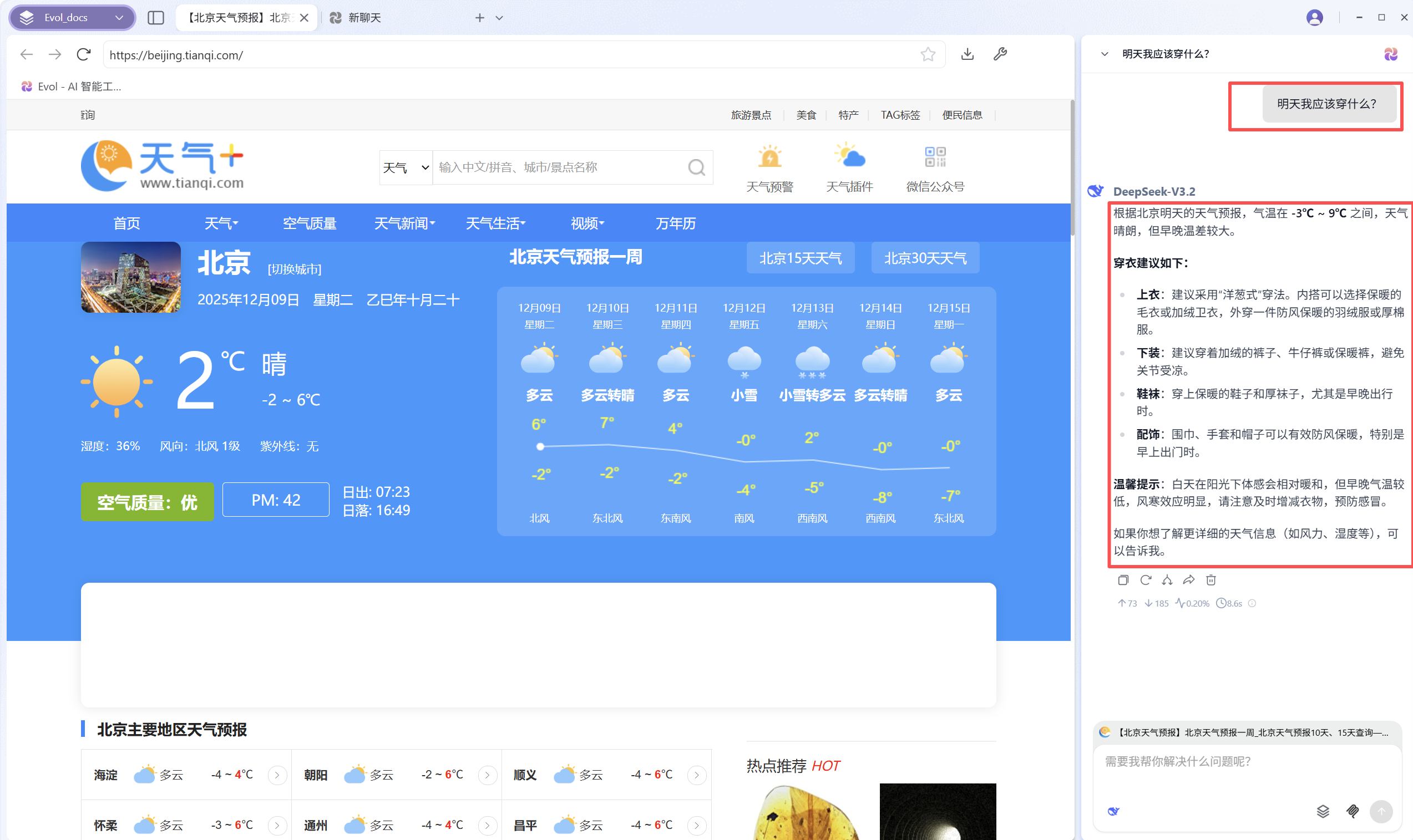
Task: Open the 空气质量 navigation menu item
Action: (x=309, y=223)
